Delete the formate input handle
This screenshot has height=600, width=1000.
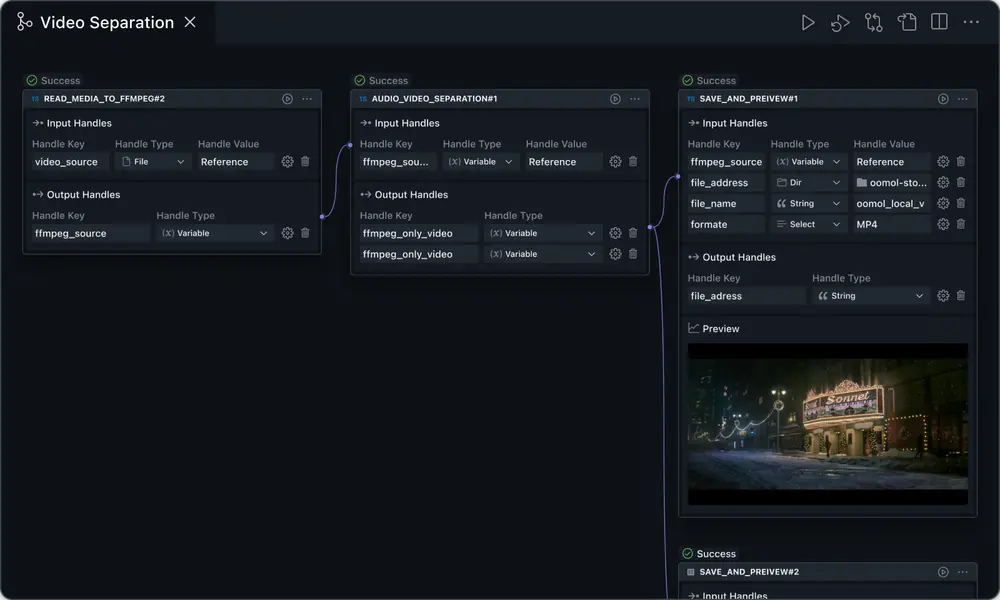[961, 225]
